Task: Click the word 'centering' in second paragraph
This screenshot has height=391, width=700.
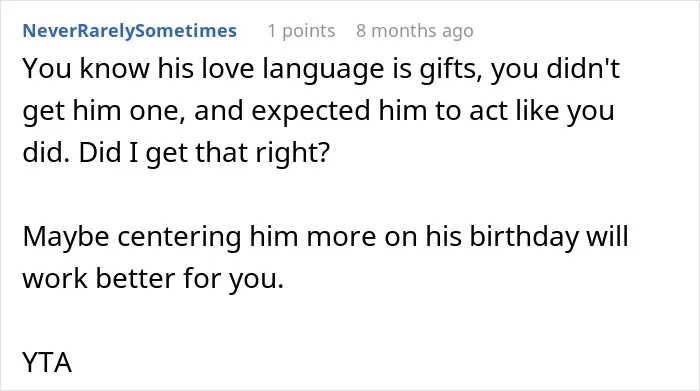Action: pos(179,237)
